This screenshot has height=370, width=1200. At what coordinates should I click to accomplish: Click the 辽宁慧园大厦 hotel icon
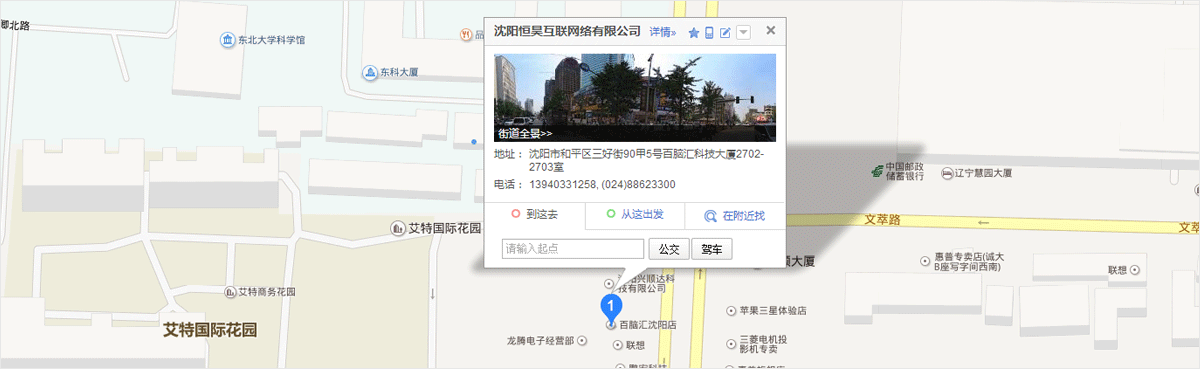(947, 173)
